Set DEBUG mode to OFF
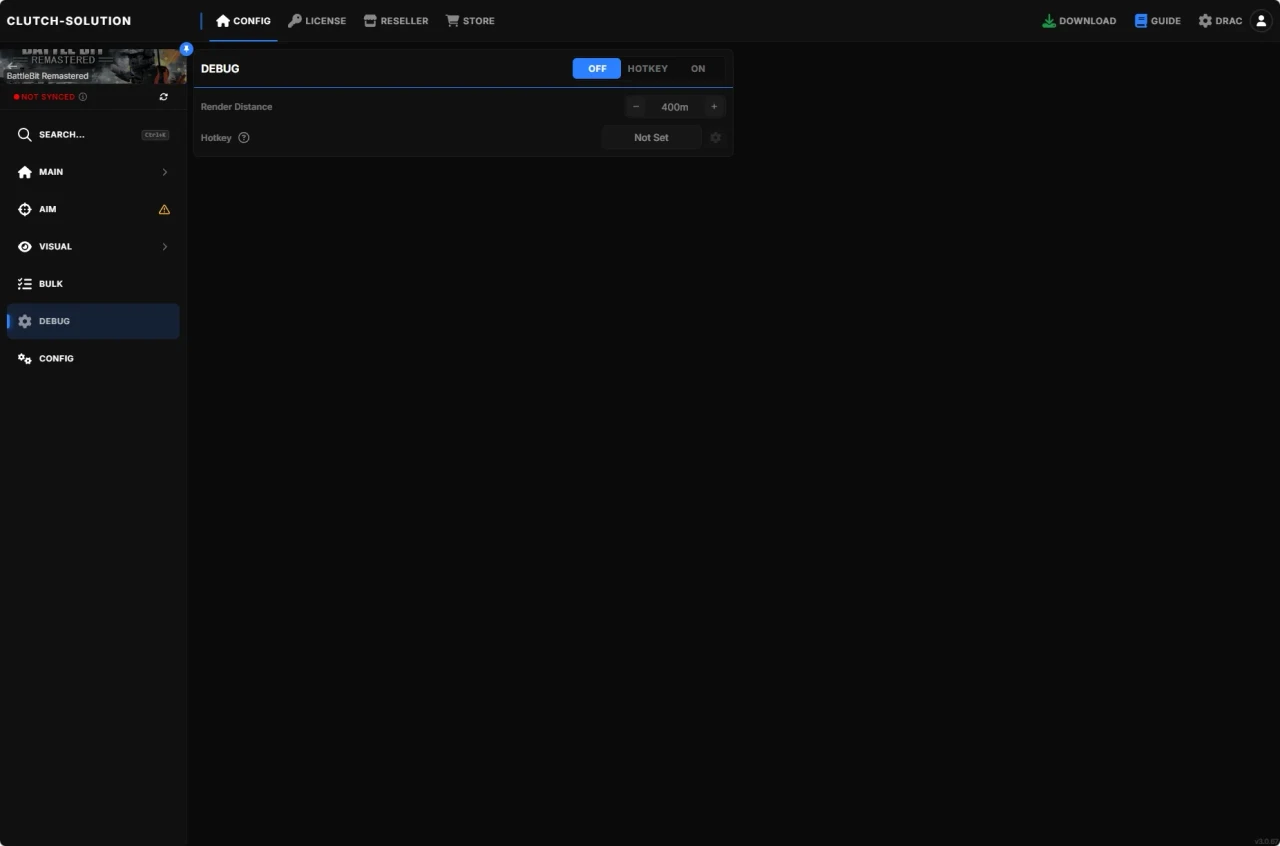This screenshot has height=846, width=1280. (597, 68)
